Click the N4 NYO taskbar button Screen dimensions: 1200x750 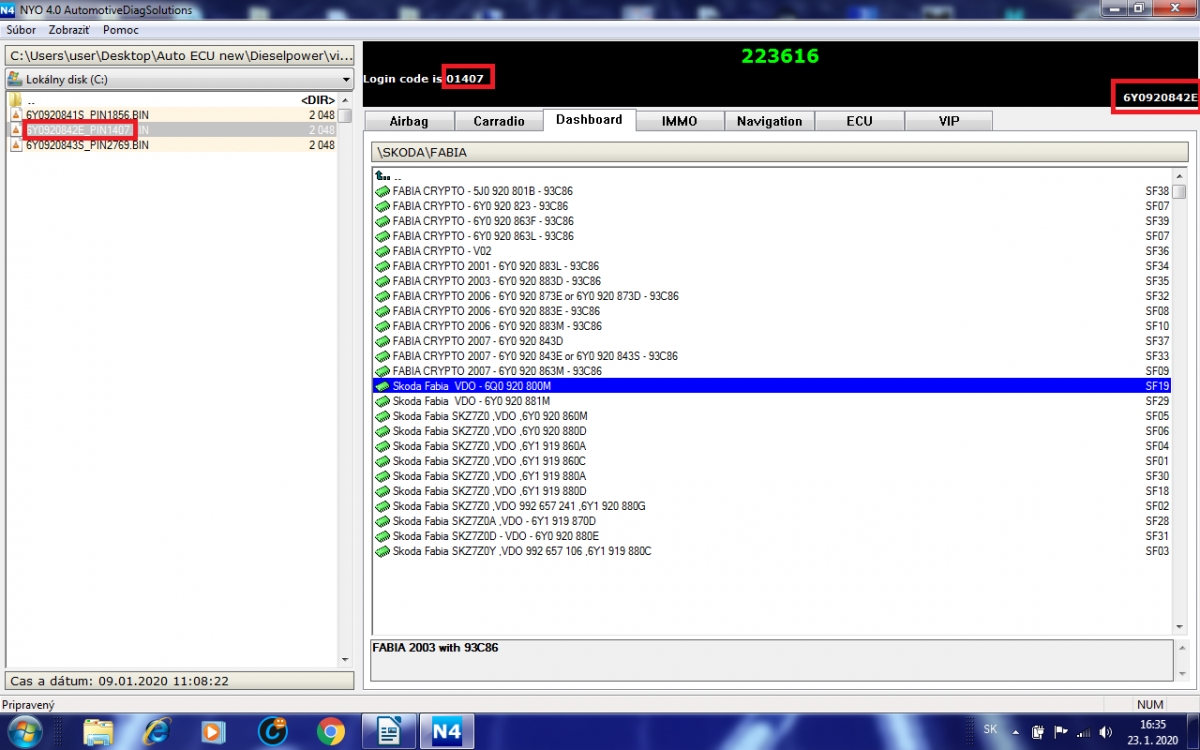tap(447, 732)
